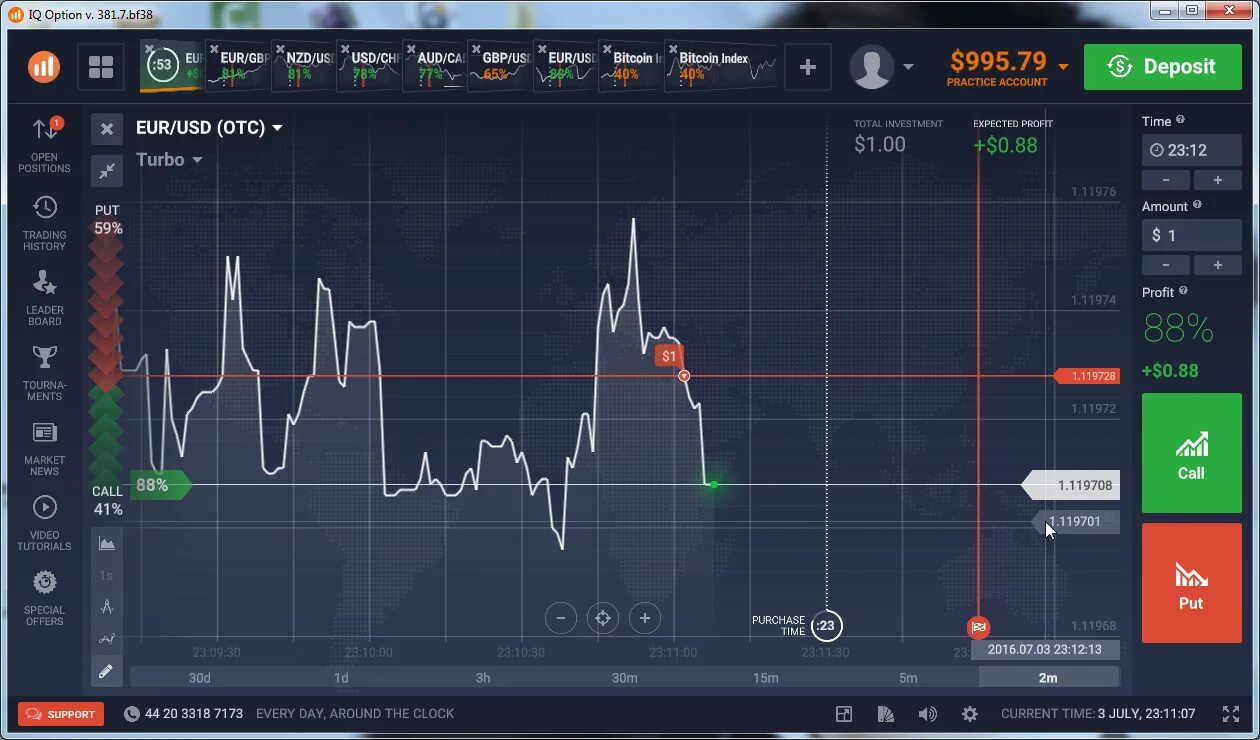Image resolution: width=1260 pixels, height=740 pixels.
Task: Click the green Call button
Action: [1192, 453]
